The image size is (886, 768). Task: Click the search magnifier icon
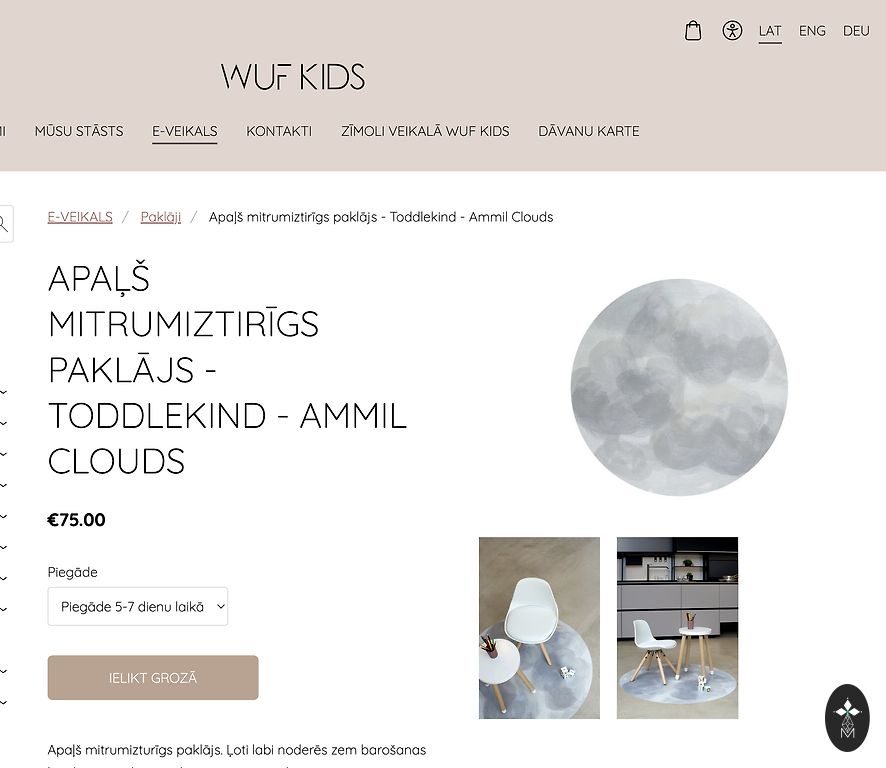3,224
